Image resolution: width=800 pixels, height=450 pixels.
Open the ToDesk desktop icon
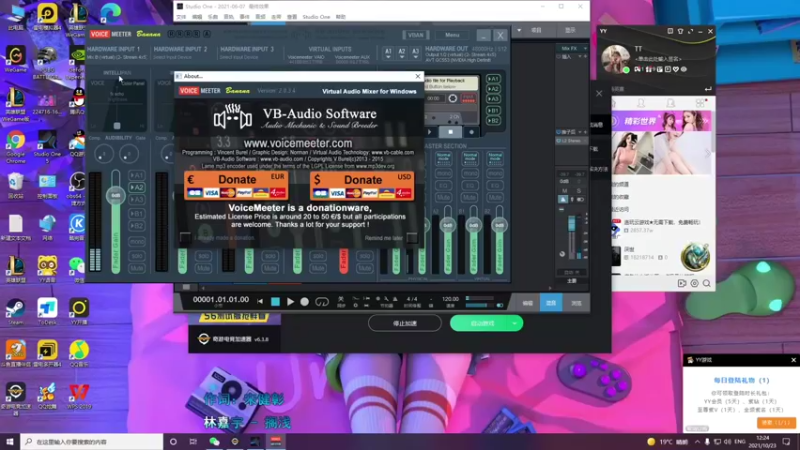click(47, 312)
